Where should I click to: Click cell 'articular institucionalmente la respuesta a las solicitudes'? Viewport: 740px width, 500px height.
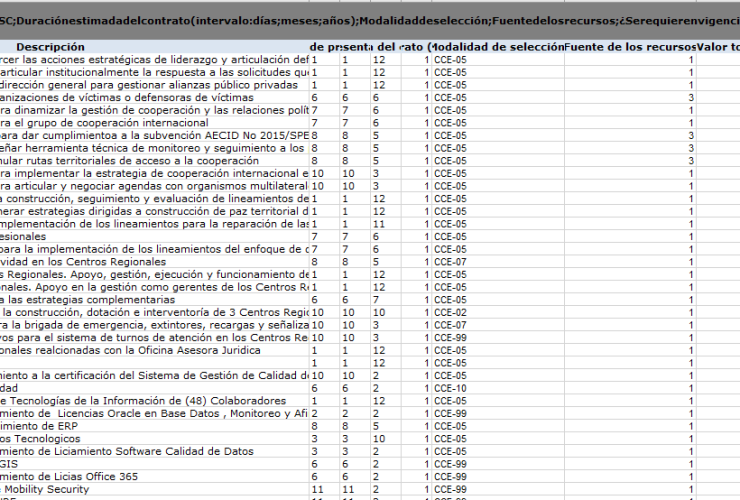pos(155,72)
